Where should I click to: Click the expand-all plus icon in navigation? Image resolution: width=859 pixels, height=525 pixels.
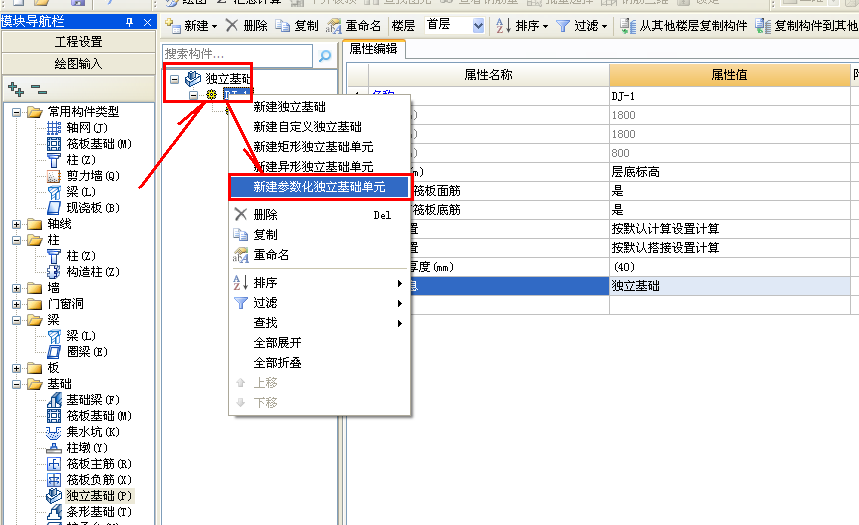point(16,89)
